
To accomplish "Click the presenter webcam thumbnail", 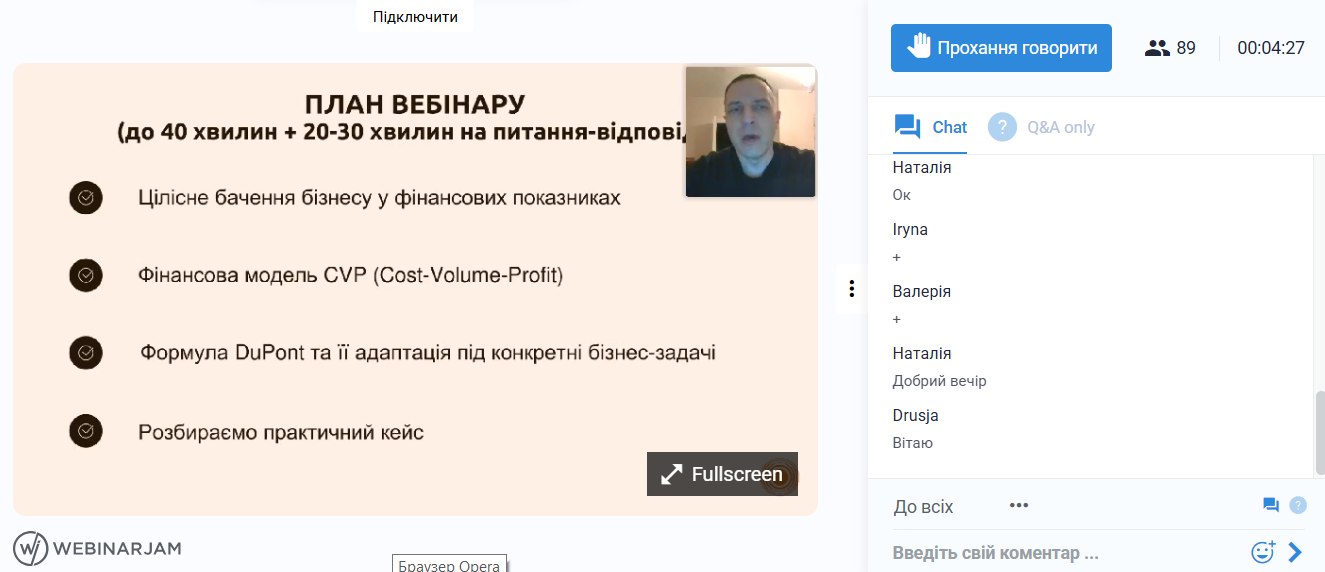I will (x=750, y=132).
